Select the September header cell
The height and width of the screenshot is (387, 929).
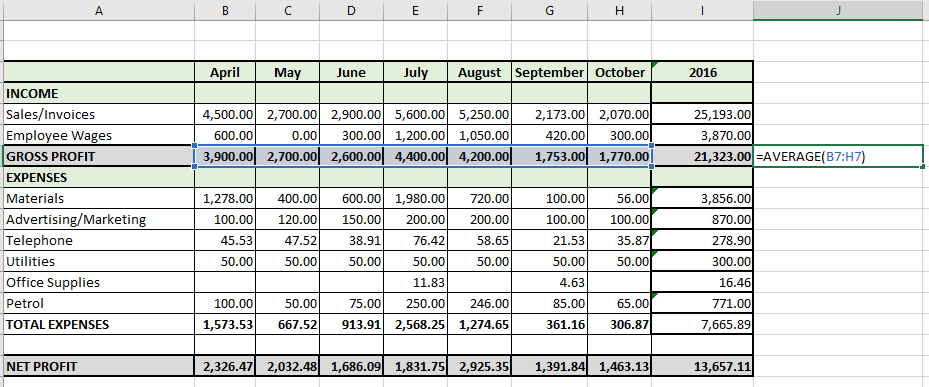pyautogui.click(x=550, y=72)
